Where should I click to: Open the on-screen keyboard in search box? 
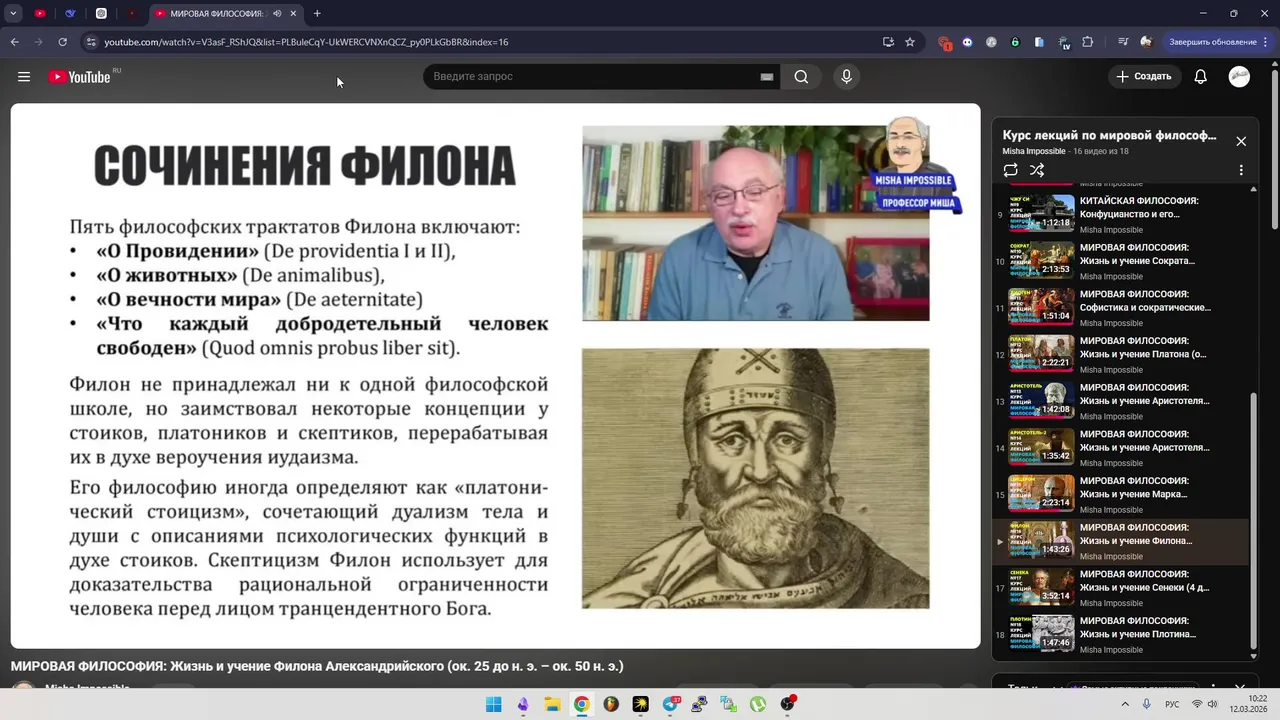(x=767, y=77)
